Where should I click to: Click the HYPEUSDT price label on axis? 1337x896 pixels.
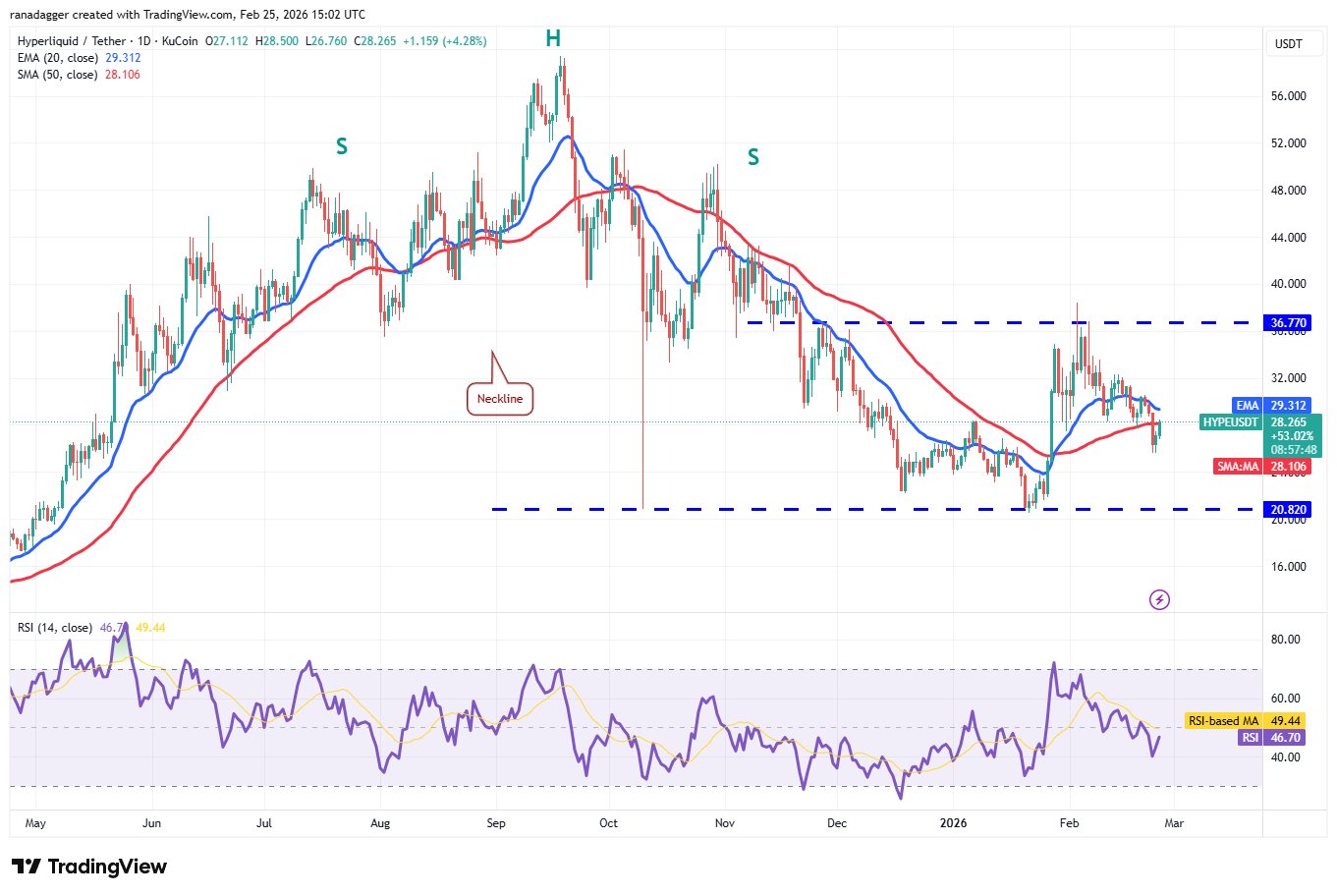(x=1228, y=422)
